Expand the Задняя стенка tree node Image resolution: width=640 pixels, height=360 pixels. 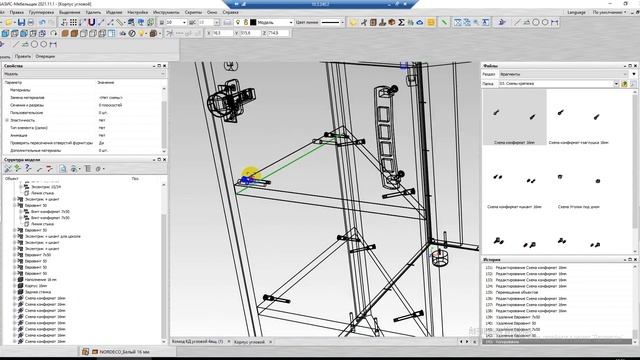pyautogui.click(x=15, y=292)
